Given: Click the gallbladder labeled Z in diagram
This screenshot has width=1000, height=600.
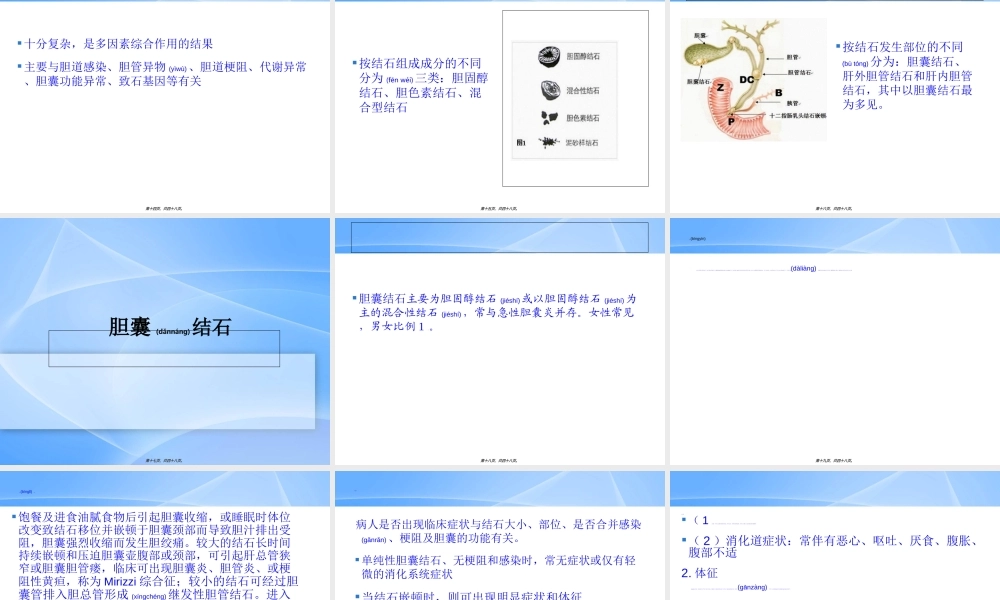Looking at the screenshot, I should point(720,87).
